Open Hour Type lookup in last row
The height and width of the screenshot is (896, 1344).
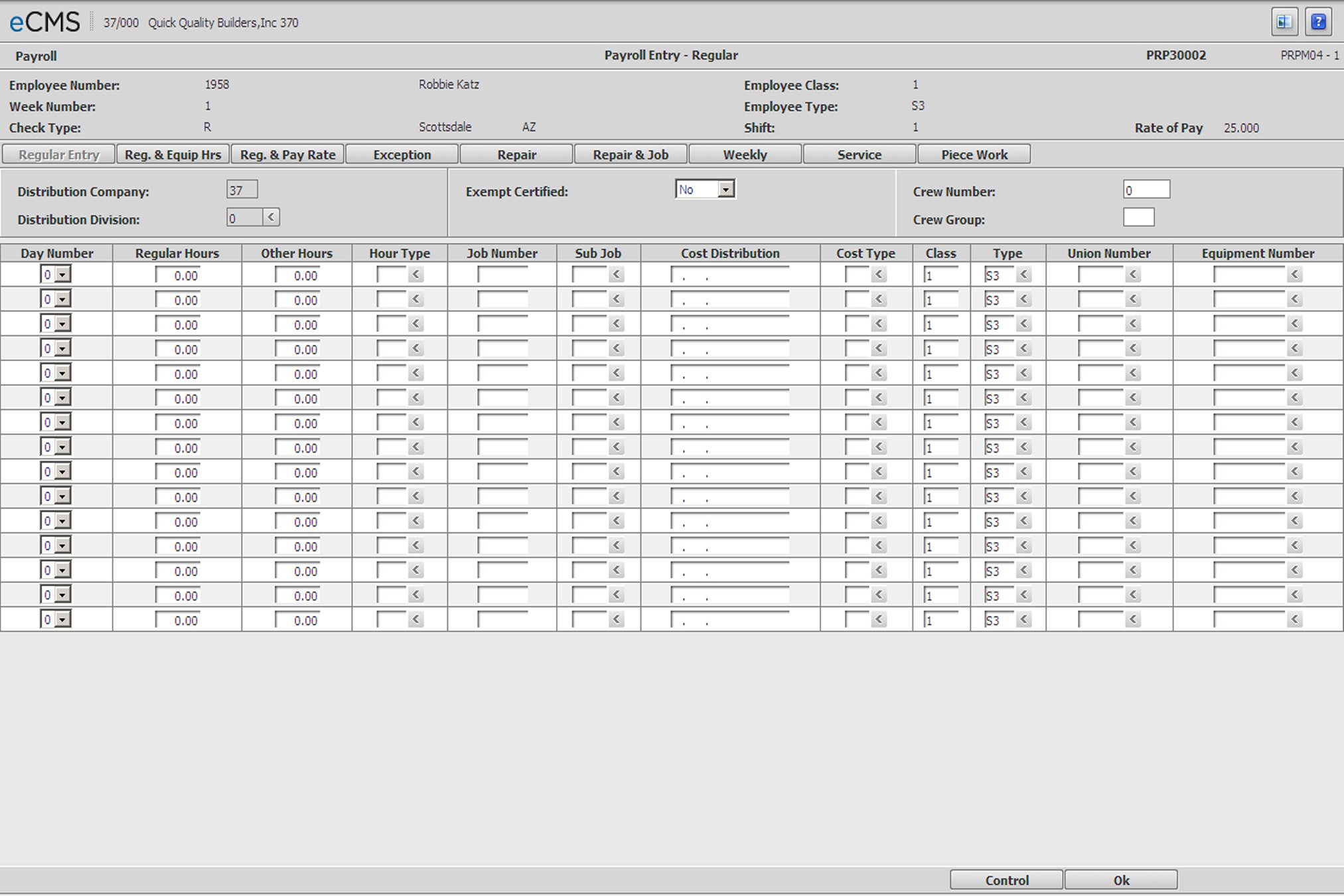416,619
